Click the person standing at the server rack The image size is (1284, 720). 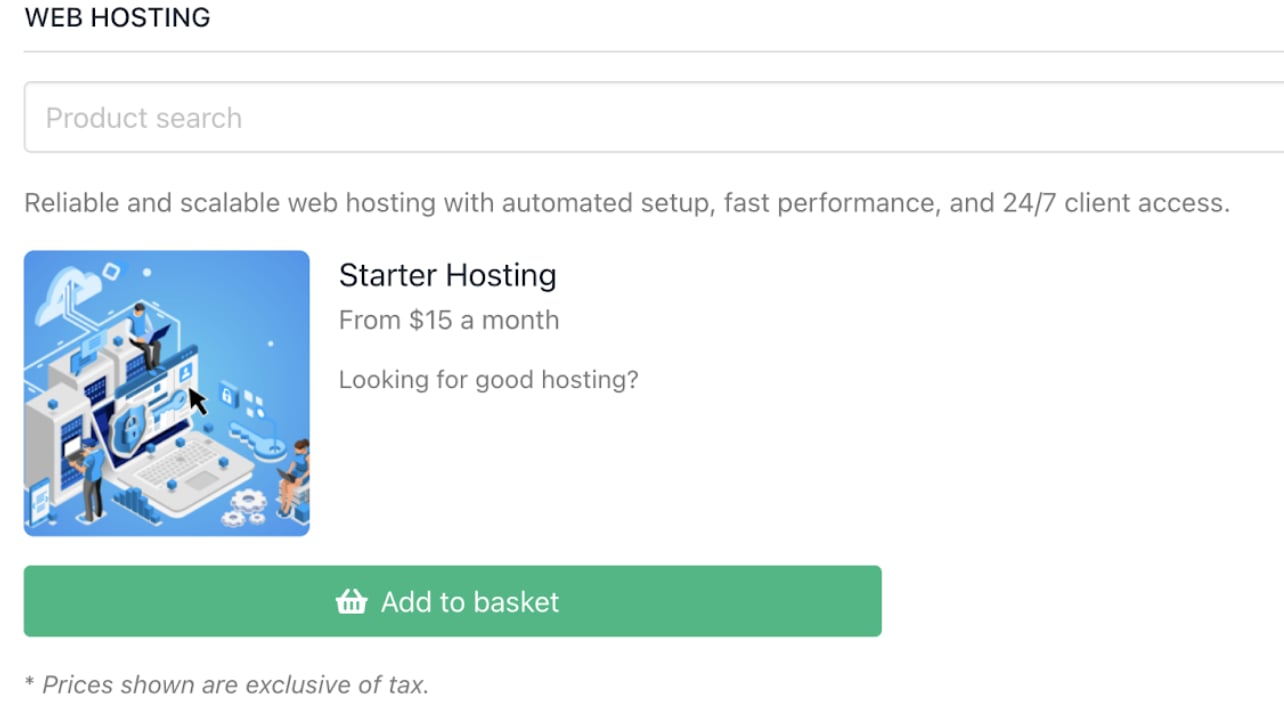[x=88, y=480]
